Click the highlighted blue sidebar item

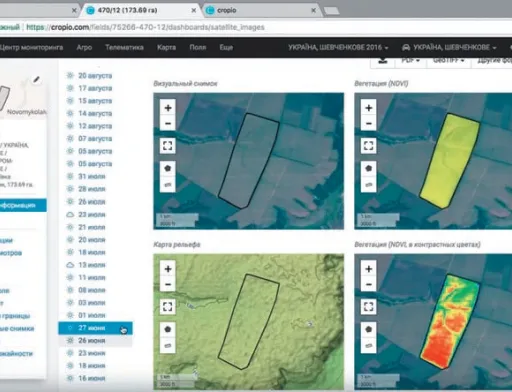[x=23, y=205]
